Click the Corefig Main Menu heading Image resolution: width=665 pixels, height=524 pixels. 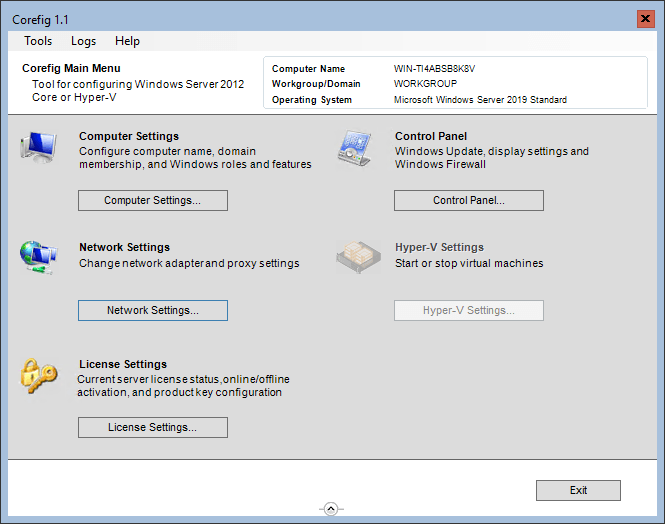[71, 68]
